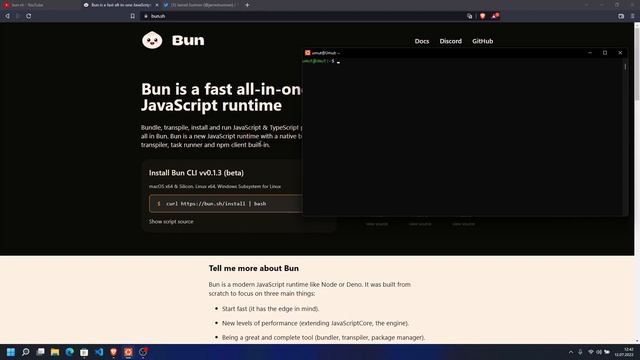Reload the current page
Image resolution: width=640 pixels, height=360 pixels.
click(29, 16)
